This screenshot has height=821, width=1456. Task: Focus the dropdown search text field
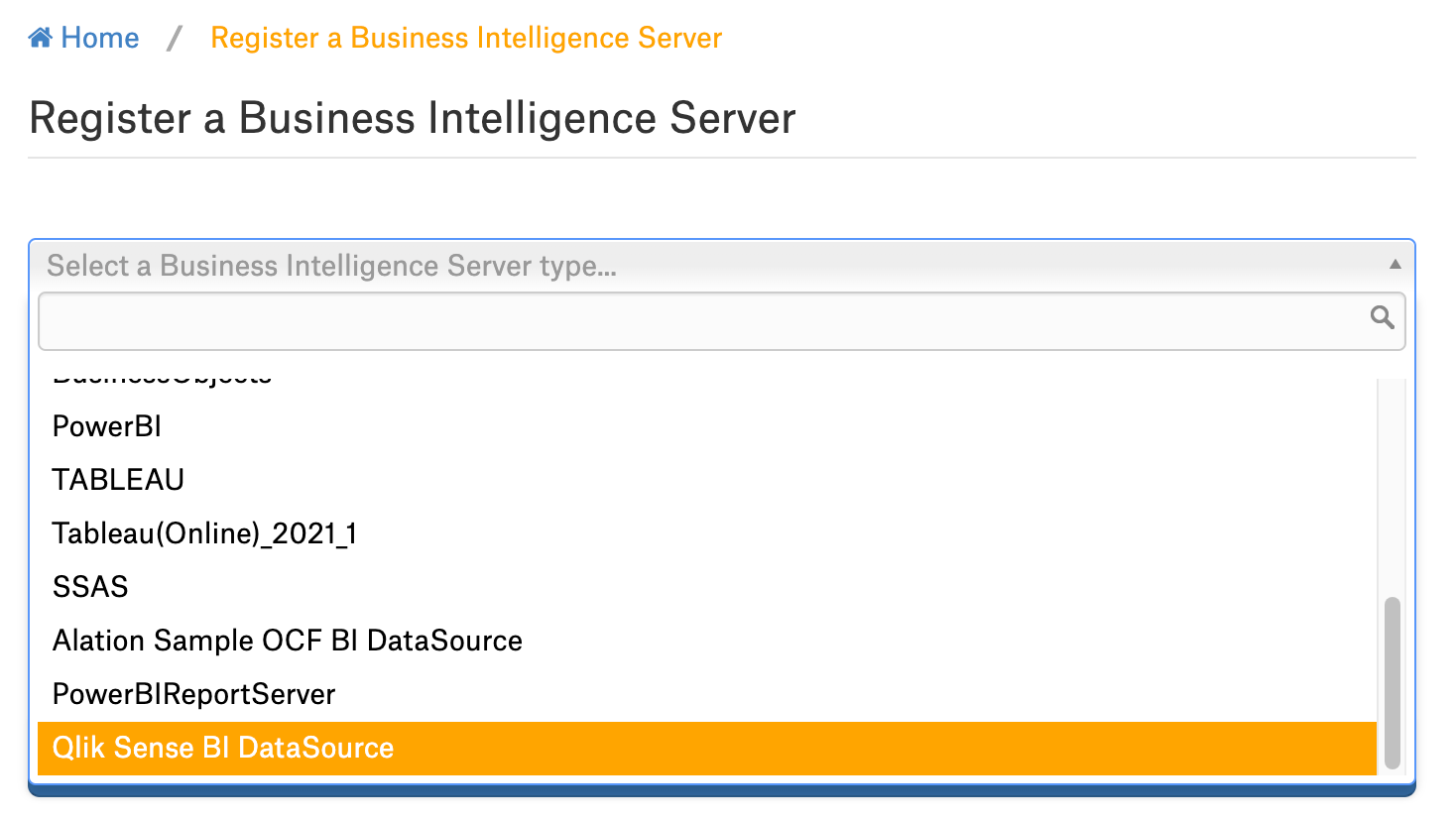721,320
